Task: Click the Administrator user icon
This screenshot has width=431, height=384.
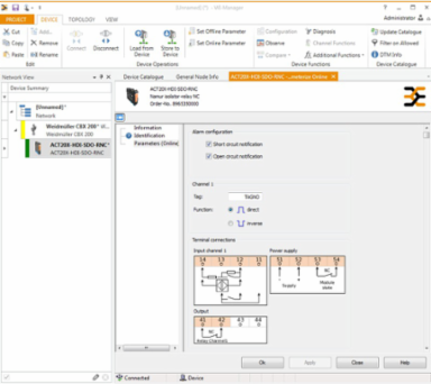Action: click(421, 18)
